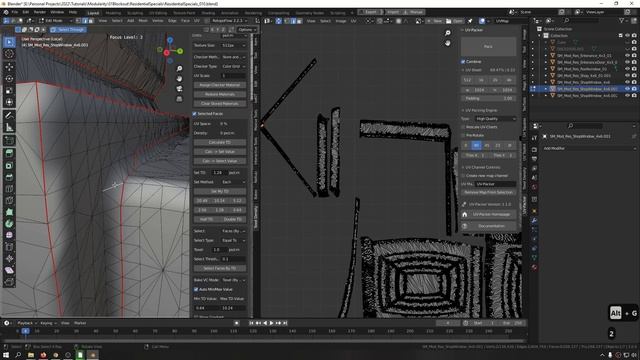640x360 pixels.
Task: Select the Inset Faces tool
Action: pos(9,165)
